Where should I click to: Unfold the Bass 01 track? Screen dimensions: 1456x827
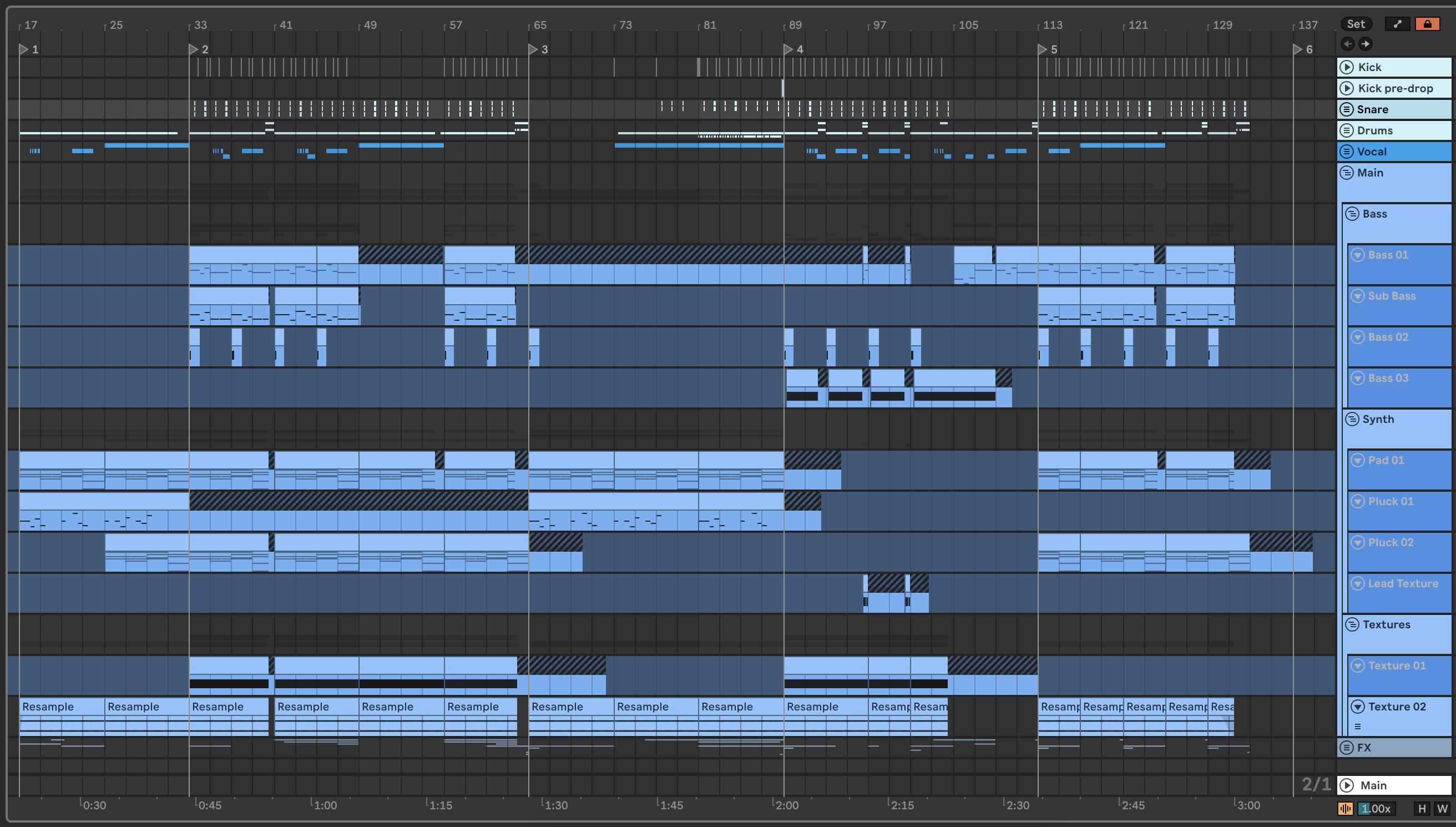[1357, 254]
